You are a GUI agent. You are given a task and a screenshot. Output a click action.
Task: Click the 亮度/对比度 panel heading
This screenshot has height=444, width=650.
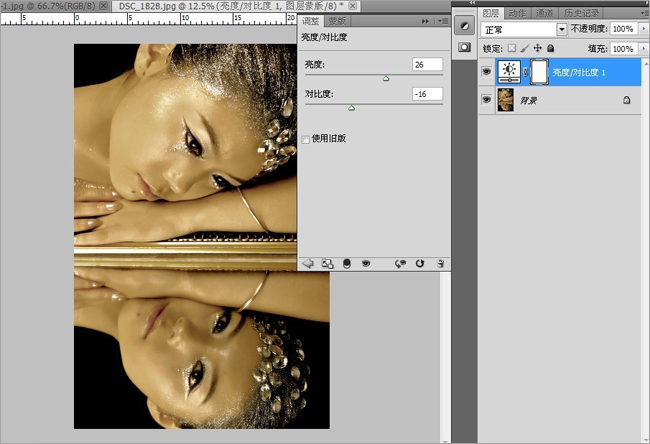324,37
